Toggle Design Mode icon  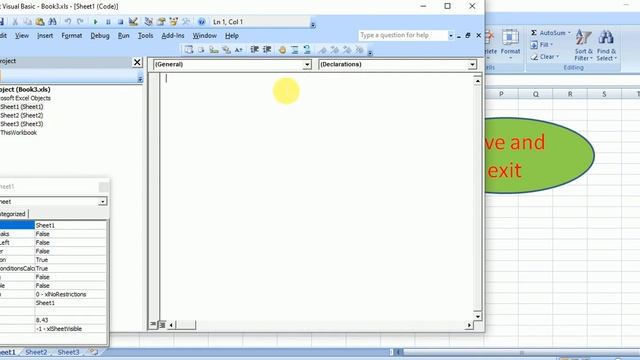133,22
